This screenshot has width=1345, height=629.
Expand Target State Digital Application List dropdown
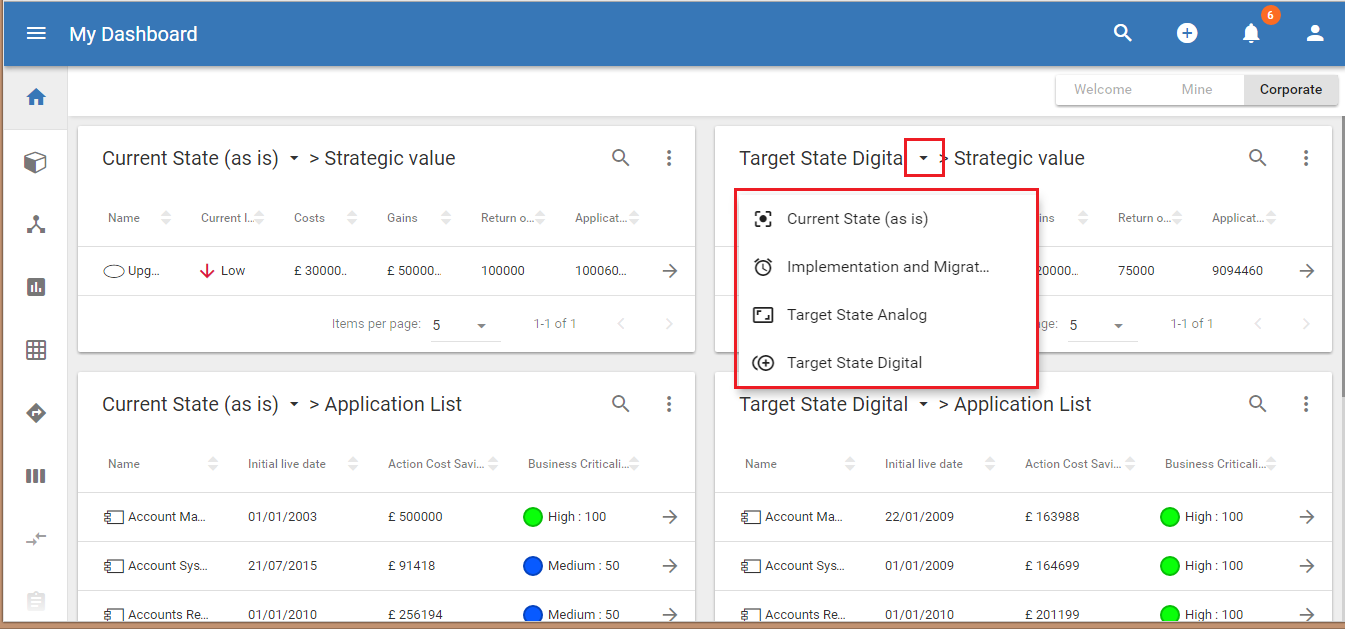(x=924, y=405)
